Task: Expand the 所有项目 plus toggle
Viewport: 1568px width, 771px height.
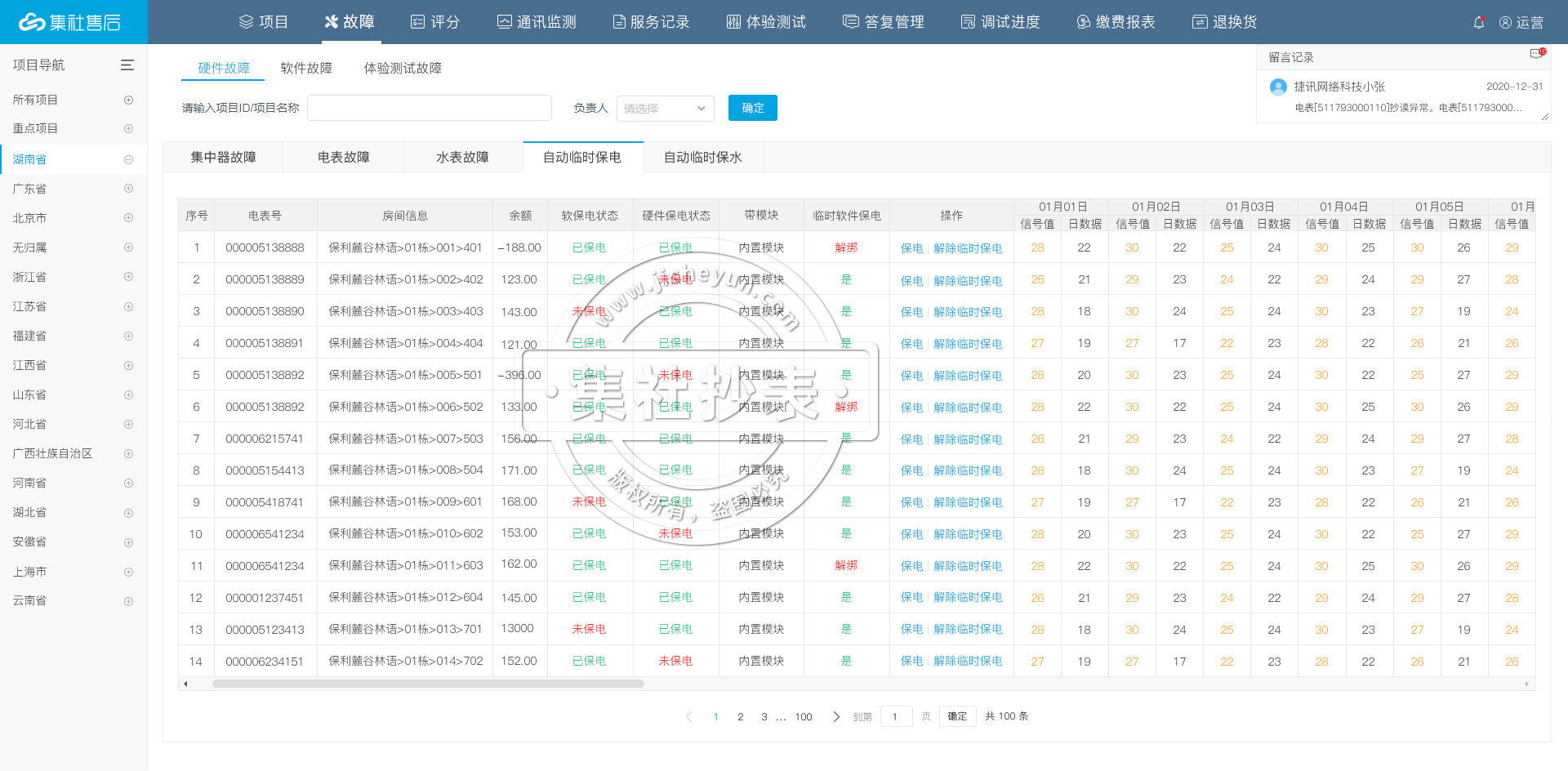Action: click(x=128, y=100)
